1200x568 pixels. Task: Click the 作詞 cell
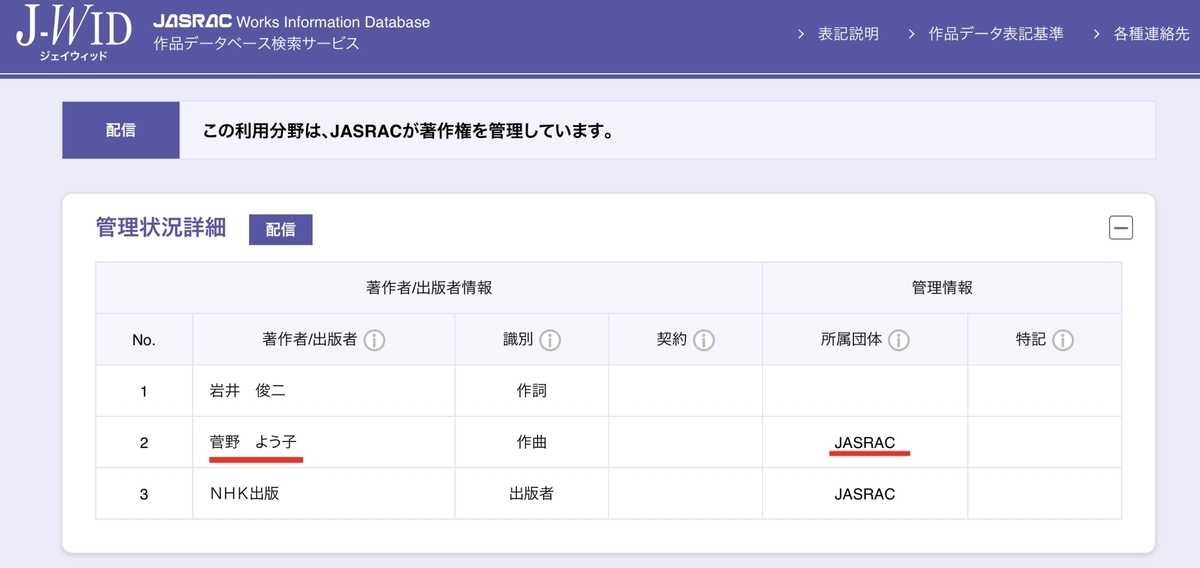(531, 391)
